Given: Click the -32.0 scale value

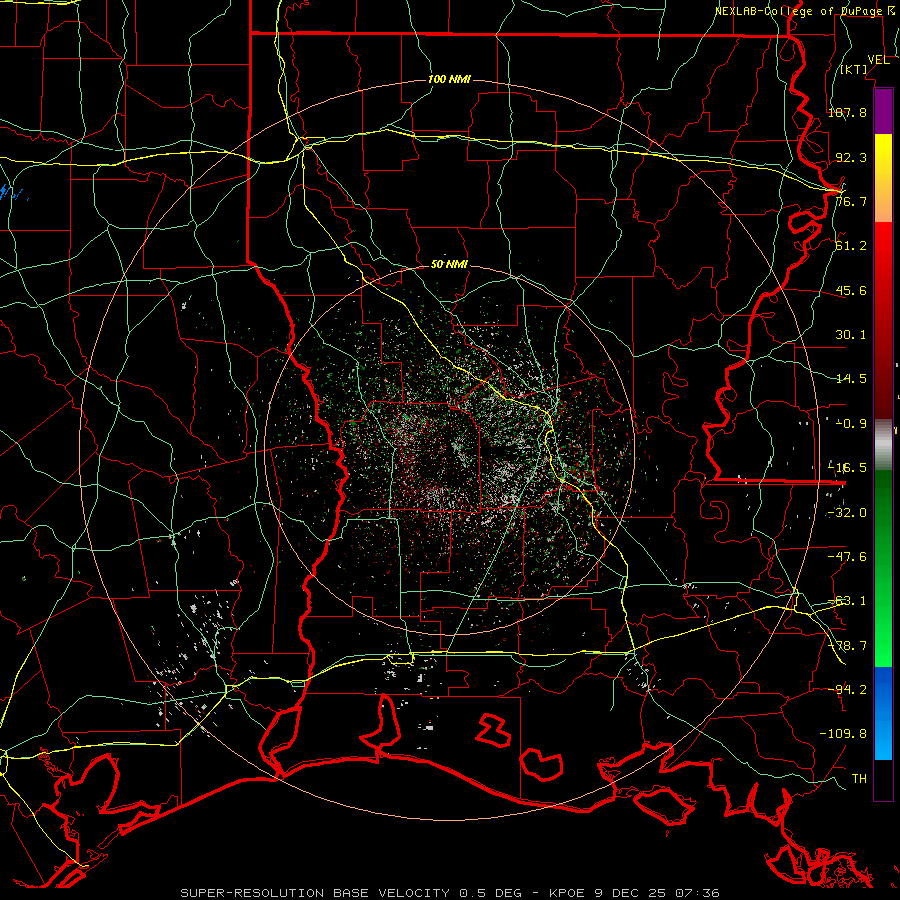Looking at the screenshot, I should tap(847, 513).
